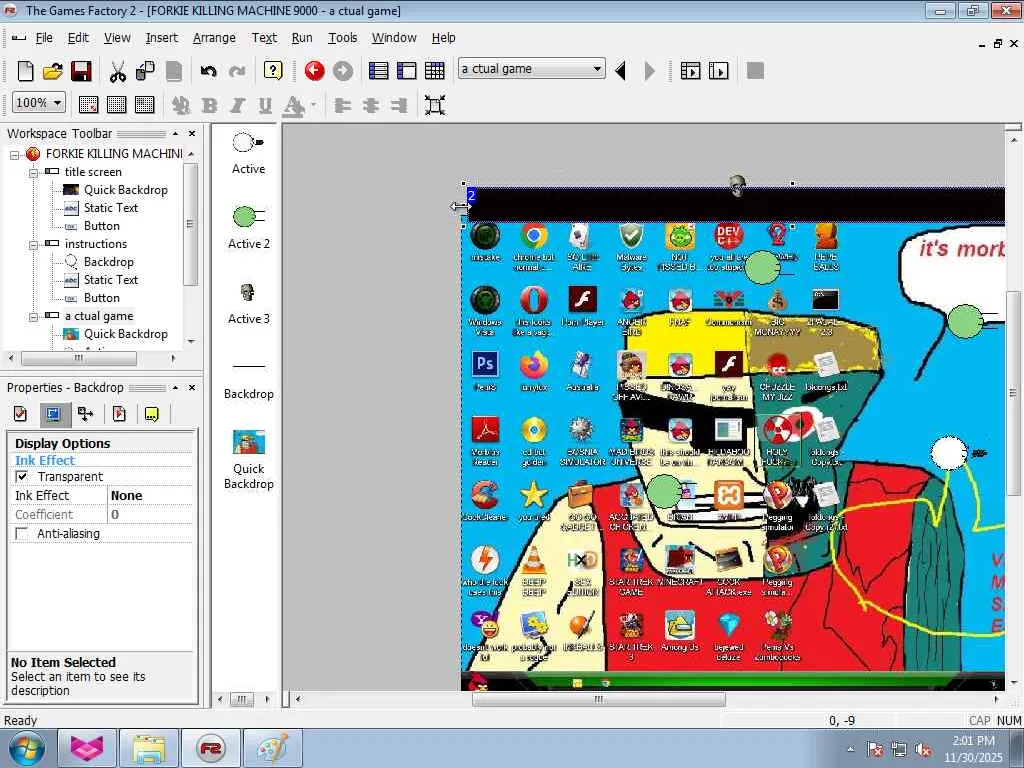Screen dimensions: 1024x768
Task: Click the Center Frame icon
Action: click(435, 104)
